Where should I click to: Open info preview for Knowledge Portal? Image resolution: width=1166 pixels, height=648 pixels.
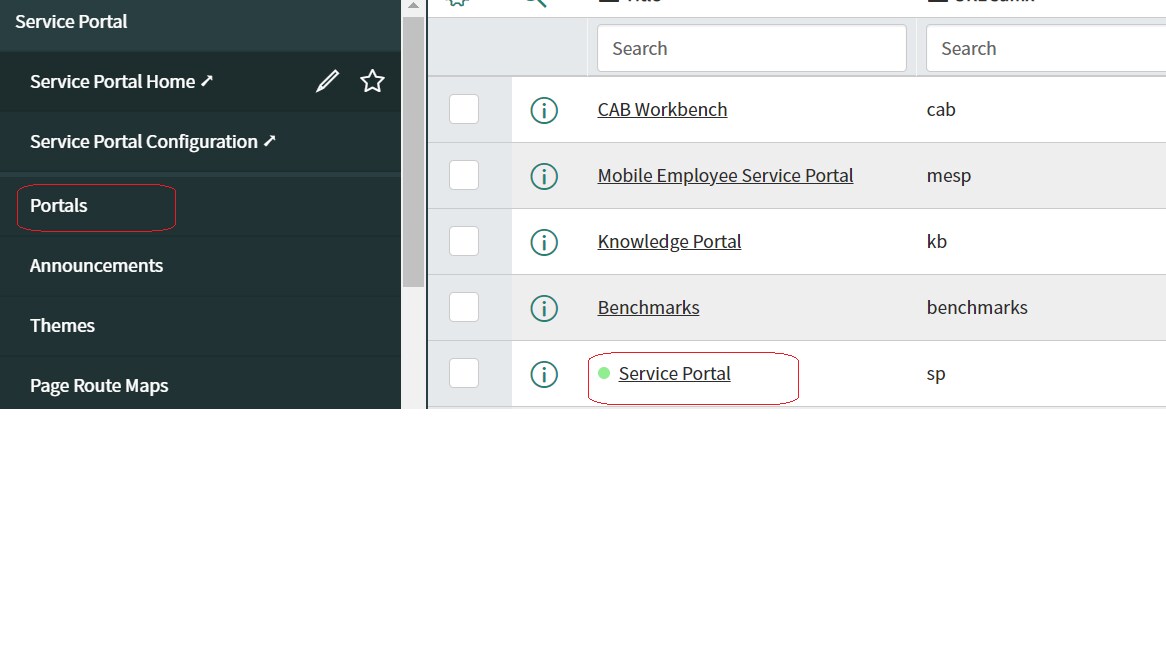(x=544, y=242)
